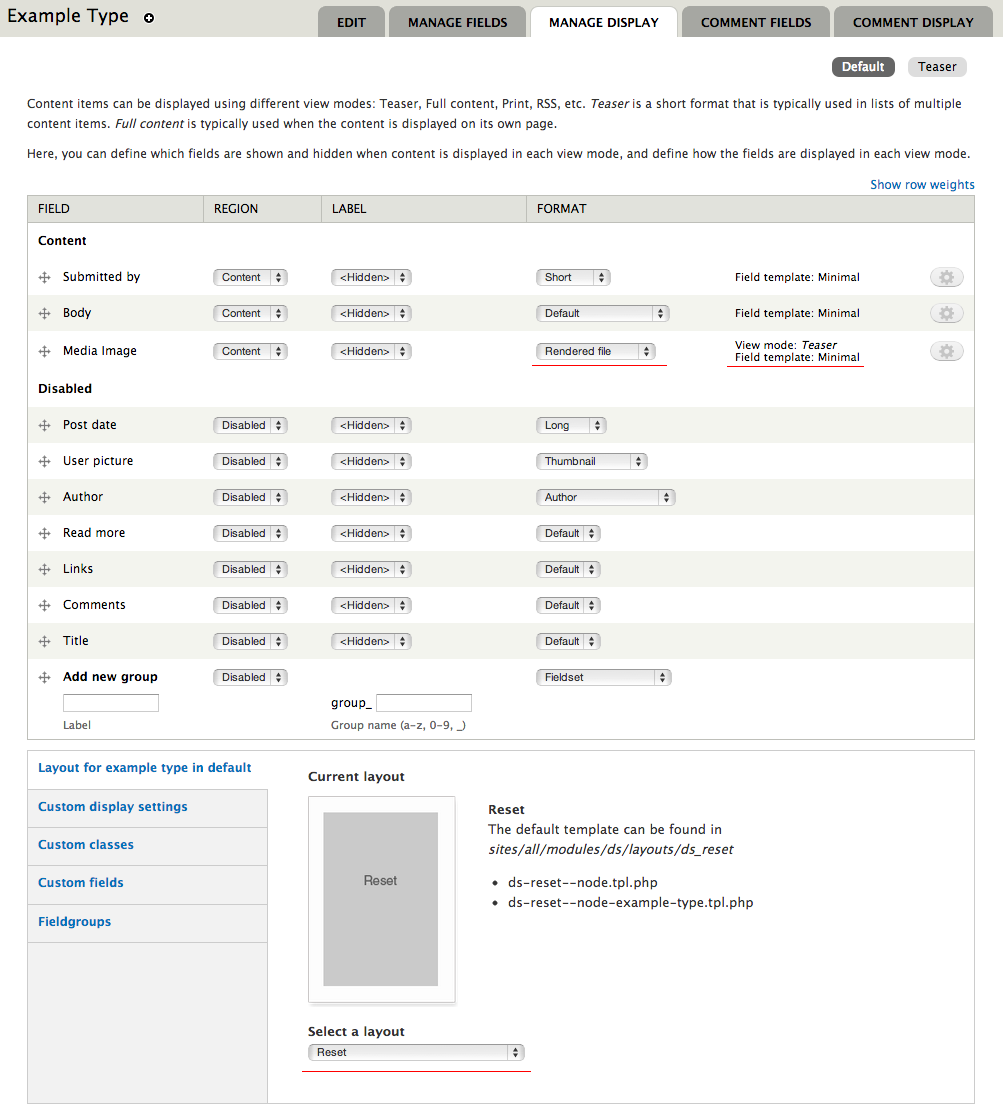Viewport: 1003px width, 1111px height.
Task: Open the gear settings for Submitted by
Action: 946,278
